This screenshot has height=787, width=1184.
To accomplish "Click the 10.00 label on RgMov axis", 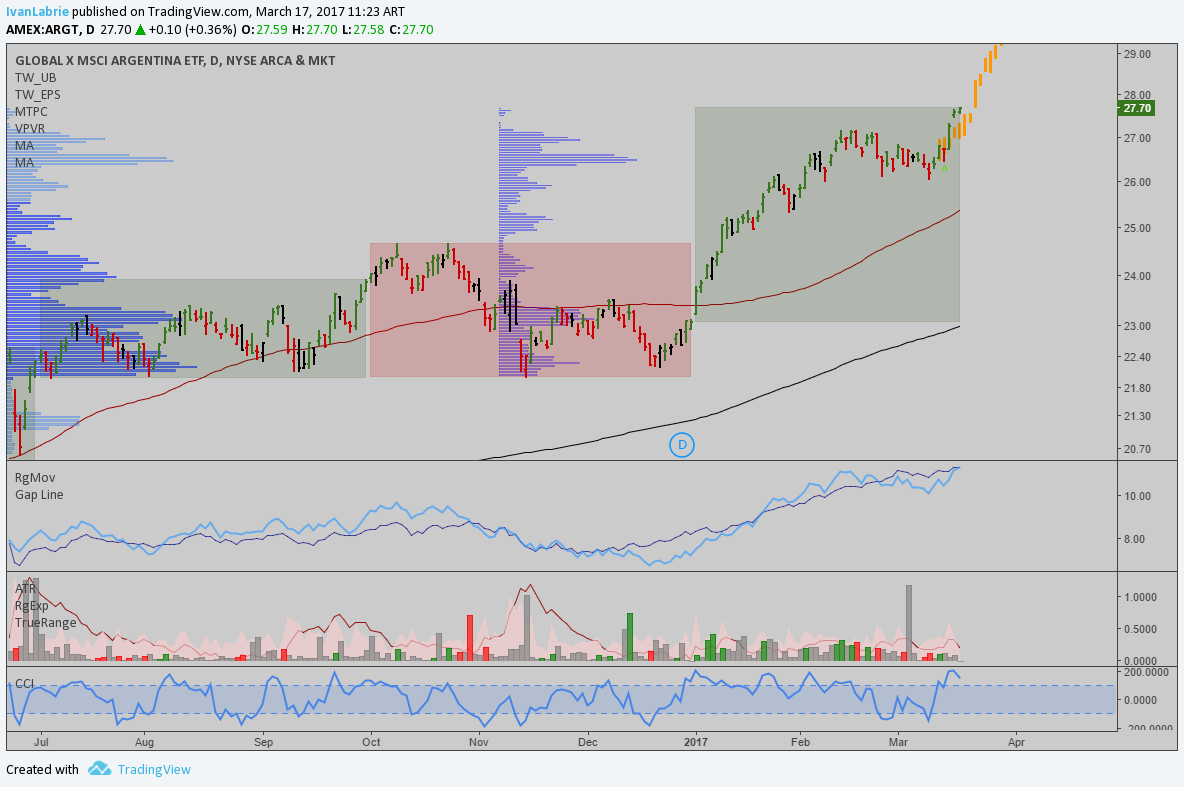I will [1137, 496].
